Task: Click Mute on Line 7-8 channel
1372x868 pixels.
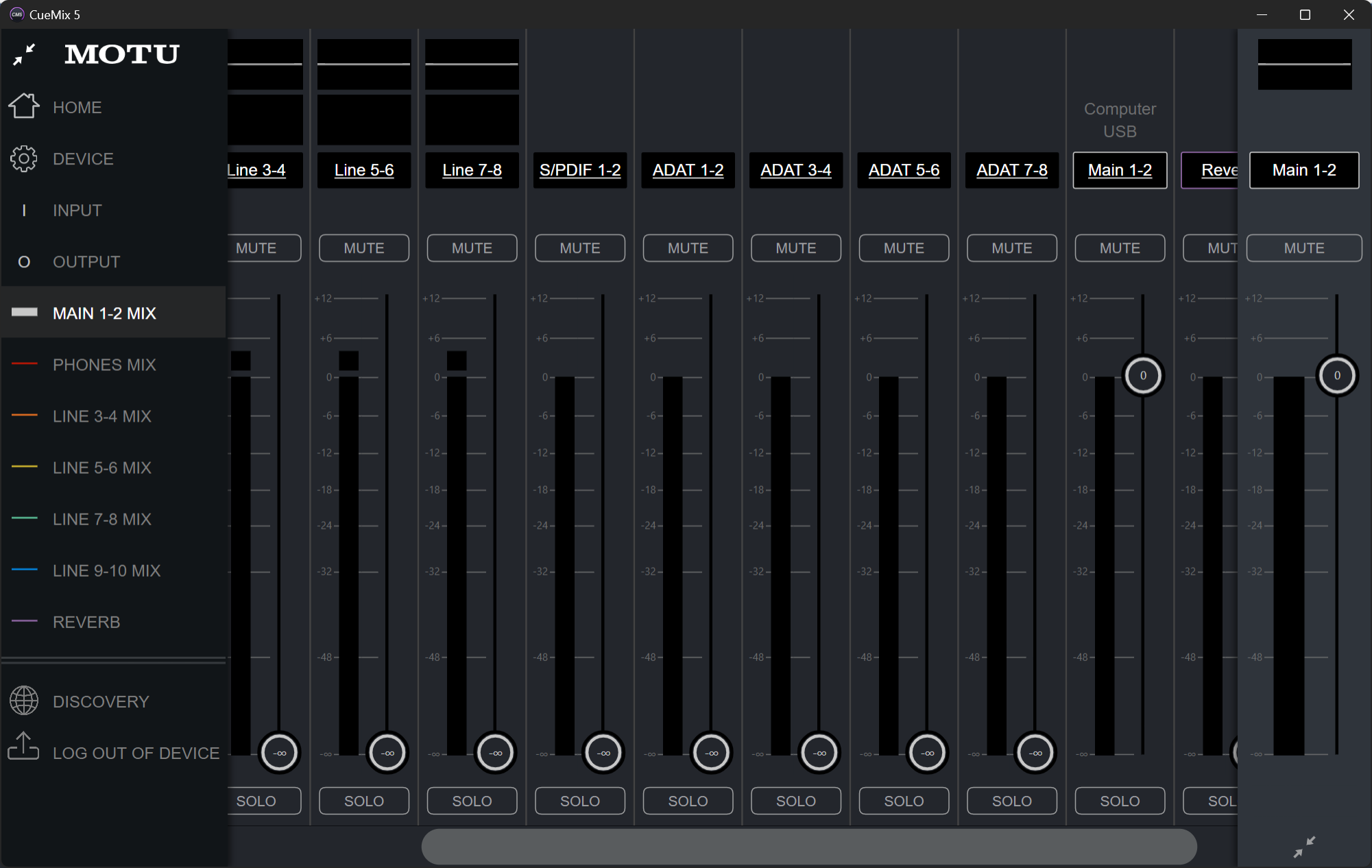Action: [x=472, y=248]
